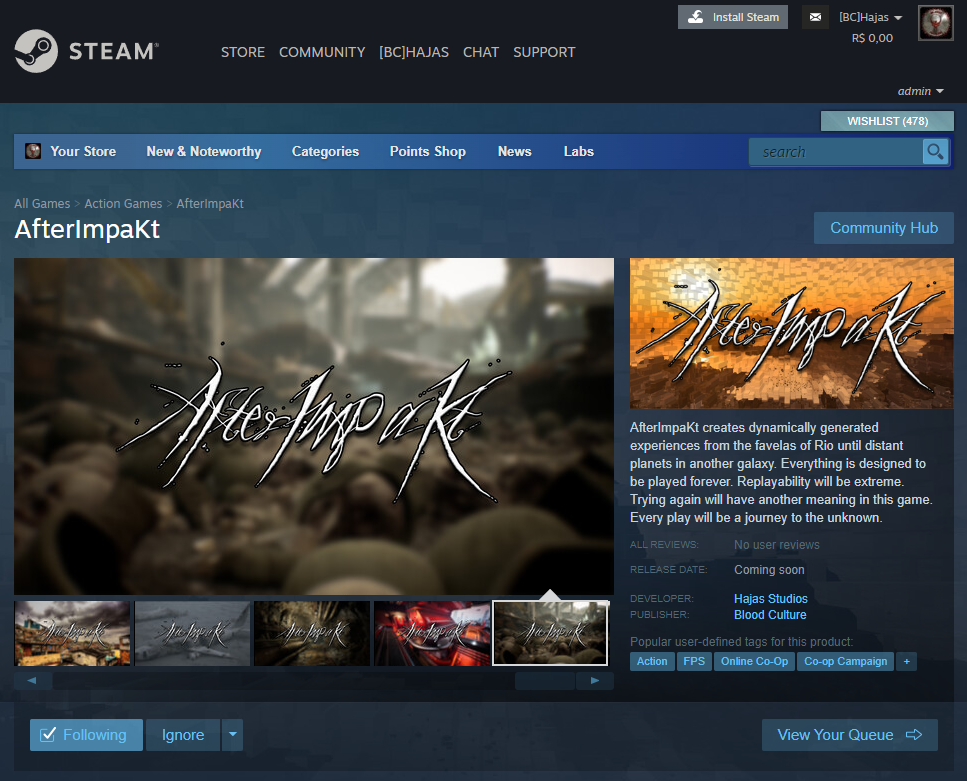Image resolution: width=967 pixels, height=781 pixels.
Task: Open the [BC]Hajas account dropdown
Action: pyautogui.click(x=870, y=17)
